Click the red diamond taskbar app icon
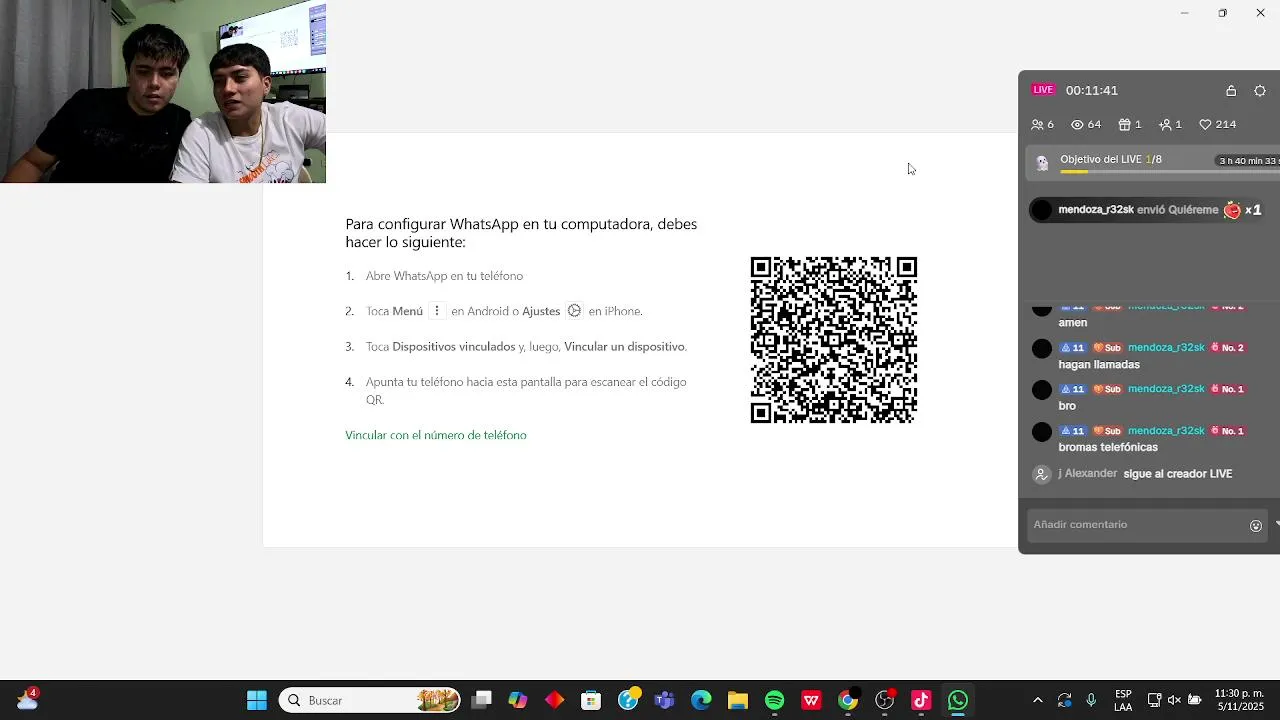Viewport: 1280px width, 720px height. 554,700
